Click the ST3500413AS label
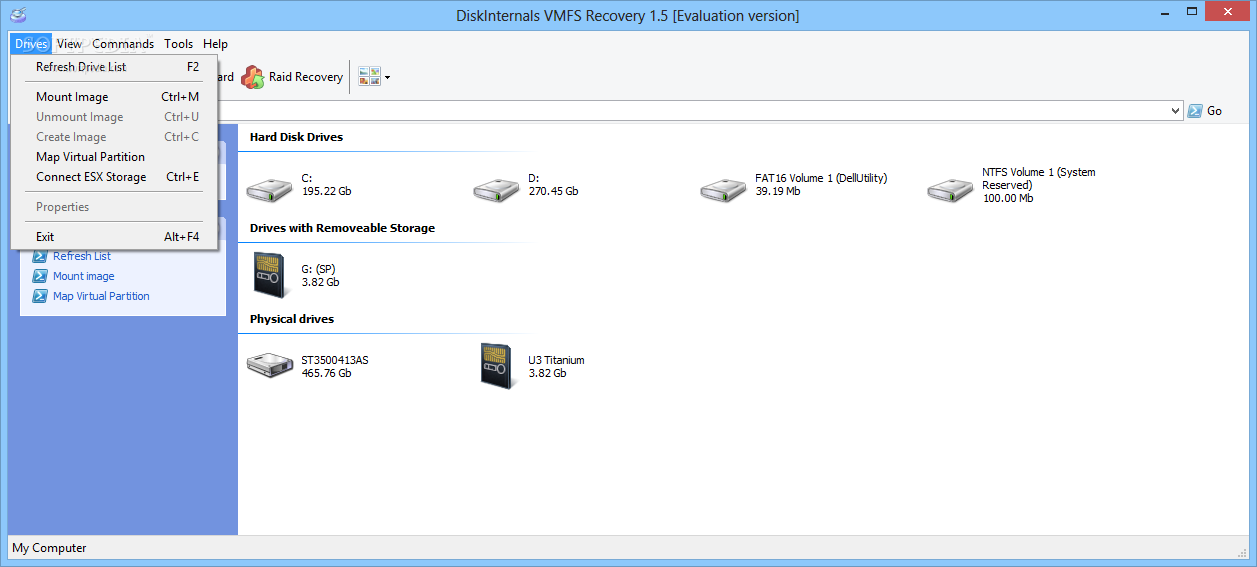Image resolution: width=1257 pixels, height=567 pixels. pos(335,360)
